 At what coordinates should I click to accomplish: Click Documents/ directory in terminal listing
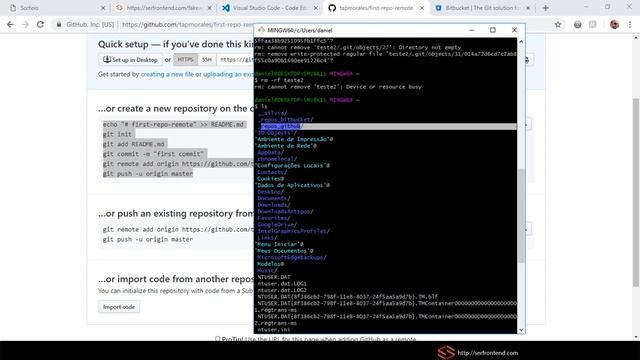[274, 198]
